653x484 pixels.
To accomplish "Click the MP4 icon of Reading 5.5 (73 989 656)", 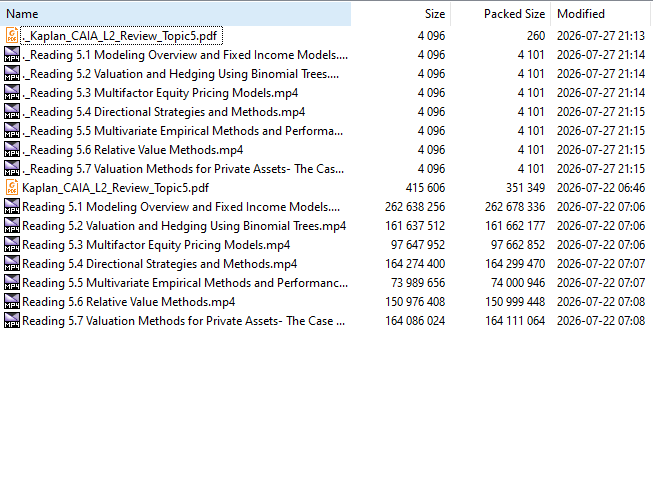I will tap(12, 283).
